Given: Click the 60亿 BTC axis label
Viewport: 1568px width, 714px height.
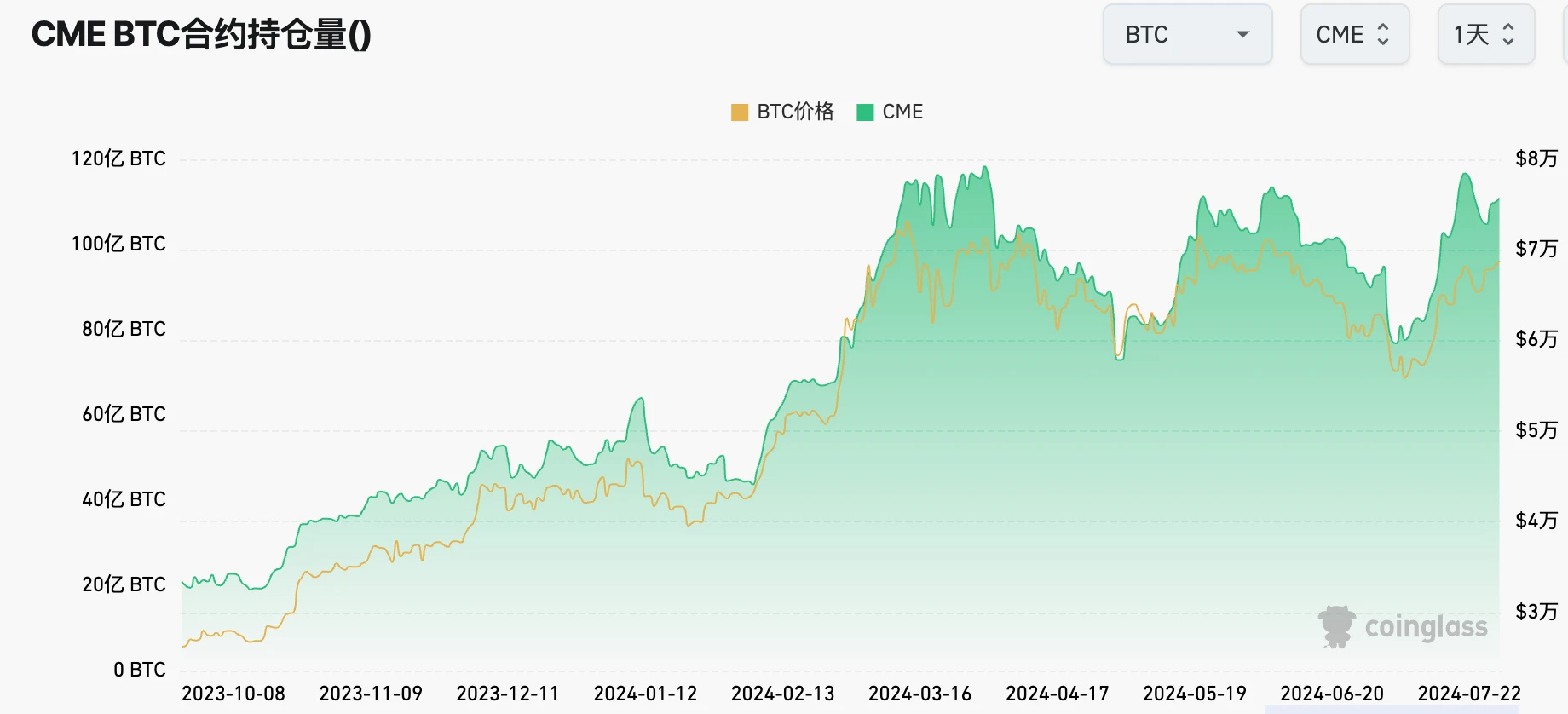Looking at the screenshot, I should pos(124,414).
